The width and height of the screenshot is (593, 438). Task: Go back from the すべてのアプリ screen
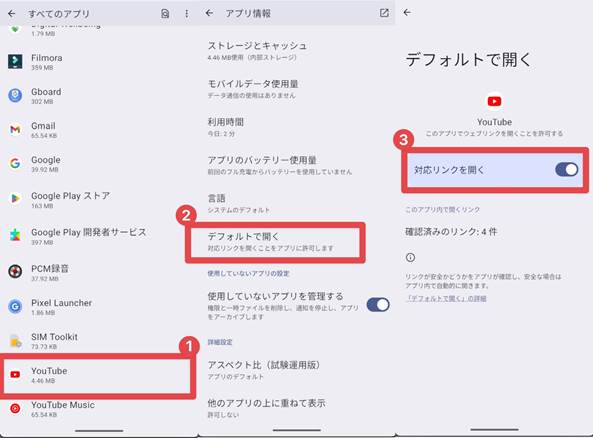[x=12, y=14]
